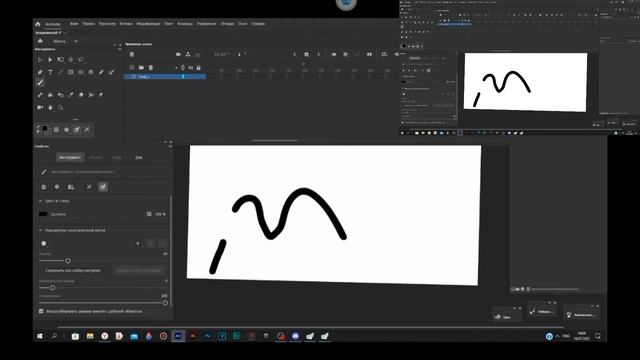Select the Pencil tool
Viewport: 640px width, 360px height.
click(101, 73)
